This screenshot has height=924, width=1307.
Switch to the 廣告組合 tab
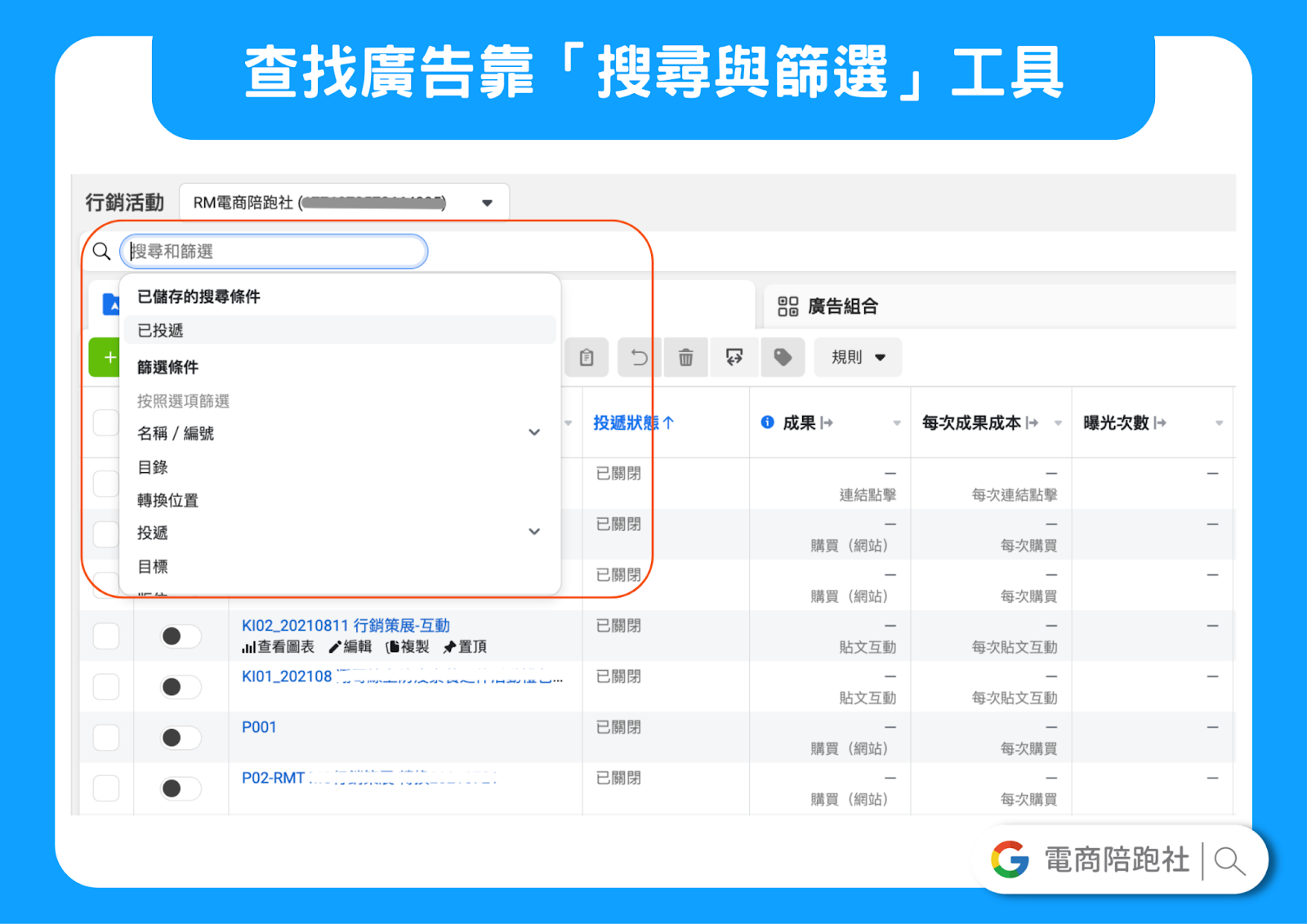pyautogui.click(x=842, y=306)
